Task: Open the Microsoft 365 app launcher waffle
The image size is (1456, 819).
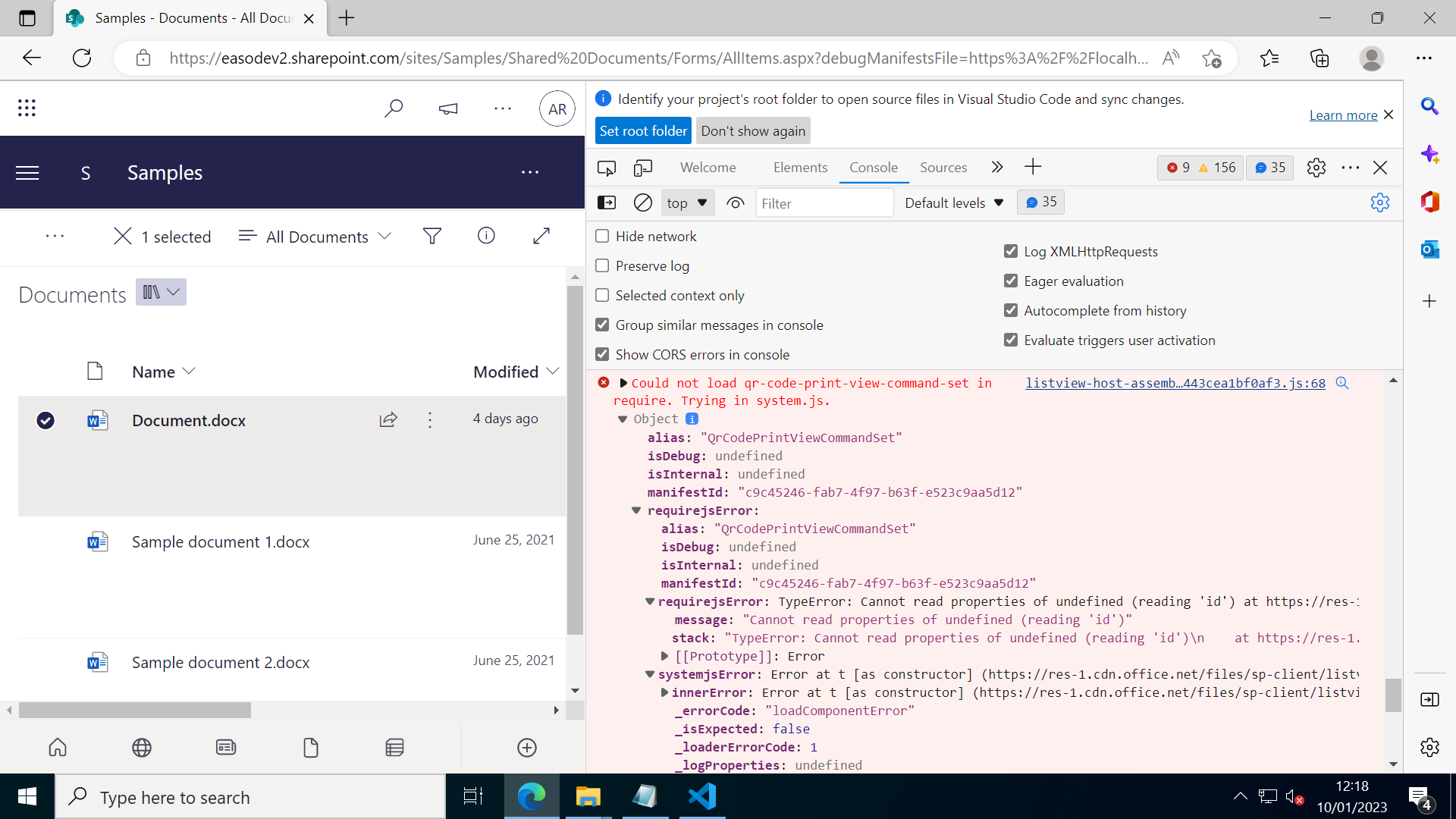Action: click(27, 108)
